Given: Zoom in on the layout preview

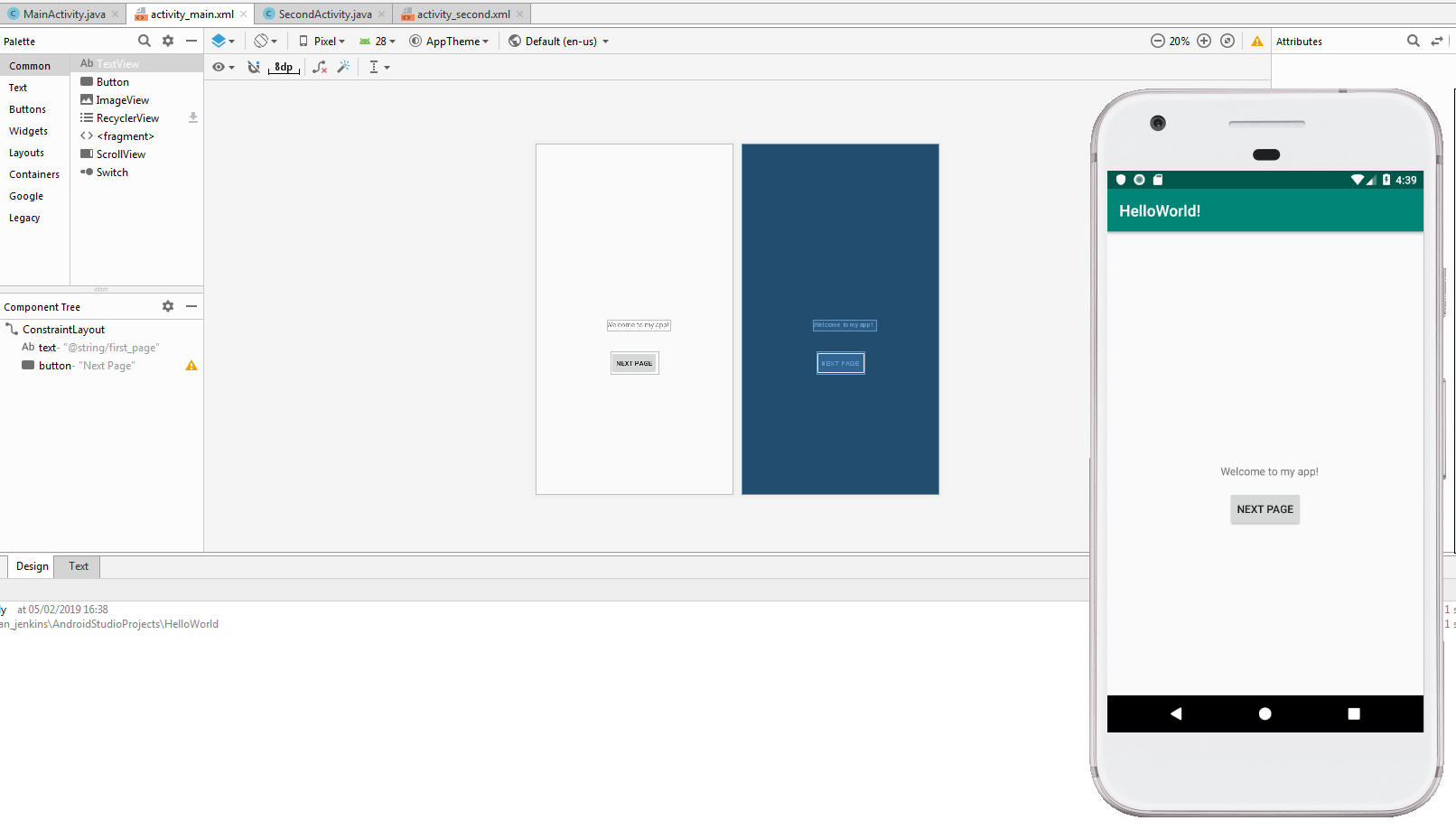Looking at the screenshot, I should click(x=1204, y=41).
